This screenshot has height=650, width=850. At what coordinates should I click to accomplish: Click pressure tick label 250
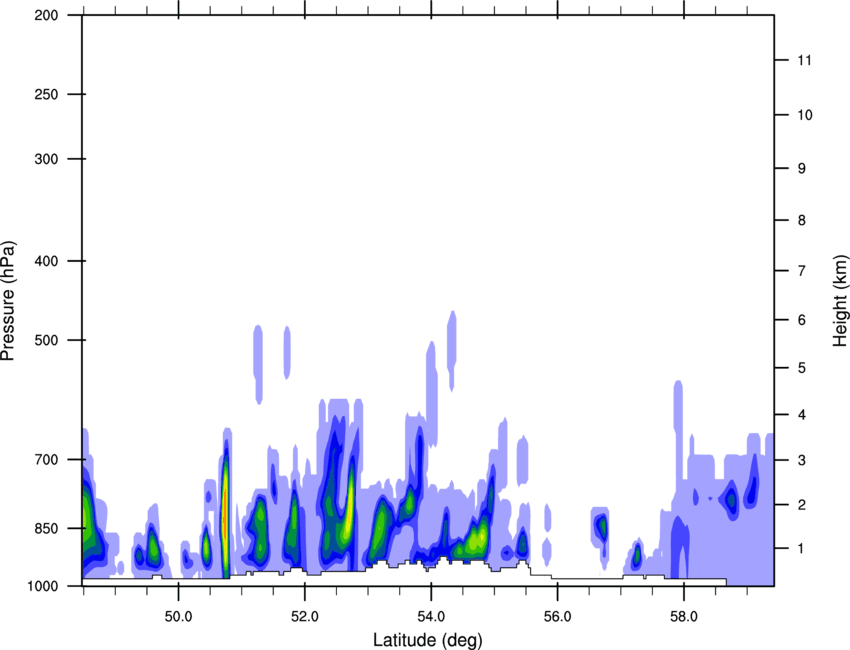point(46,94)
